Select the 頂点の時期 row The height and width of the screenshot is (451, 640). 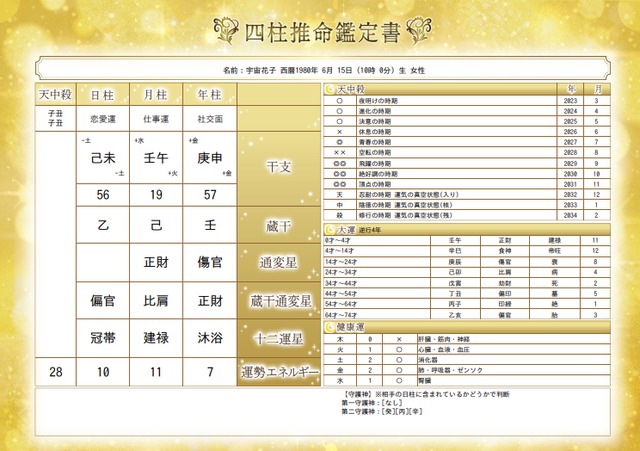(467, 184)
